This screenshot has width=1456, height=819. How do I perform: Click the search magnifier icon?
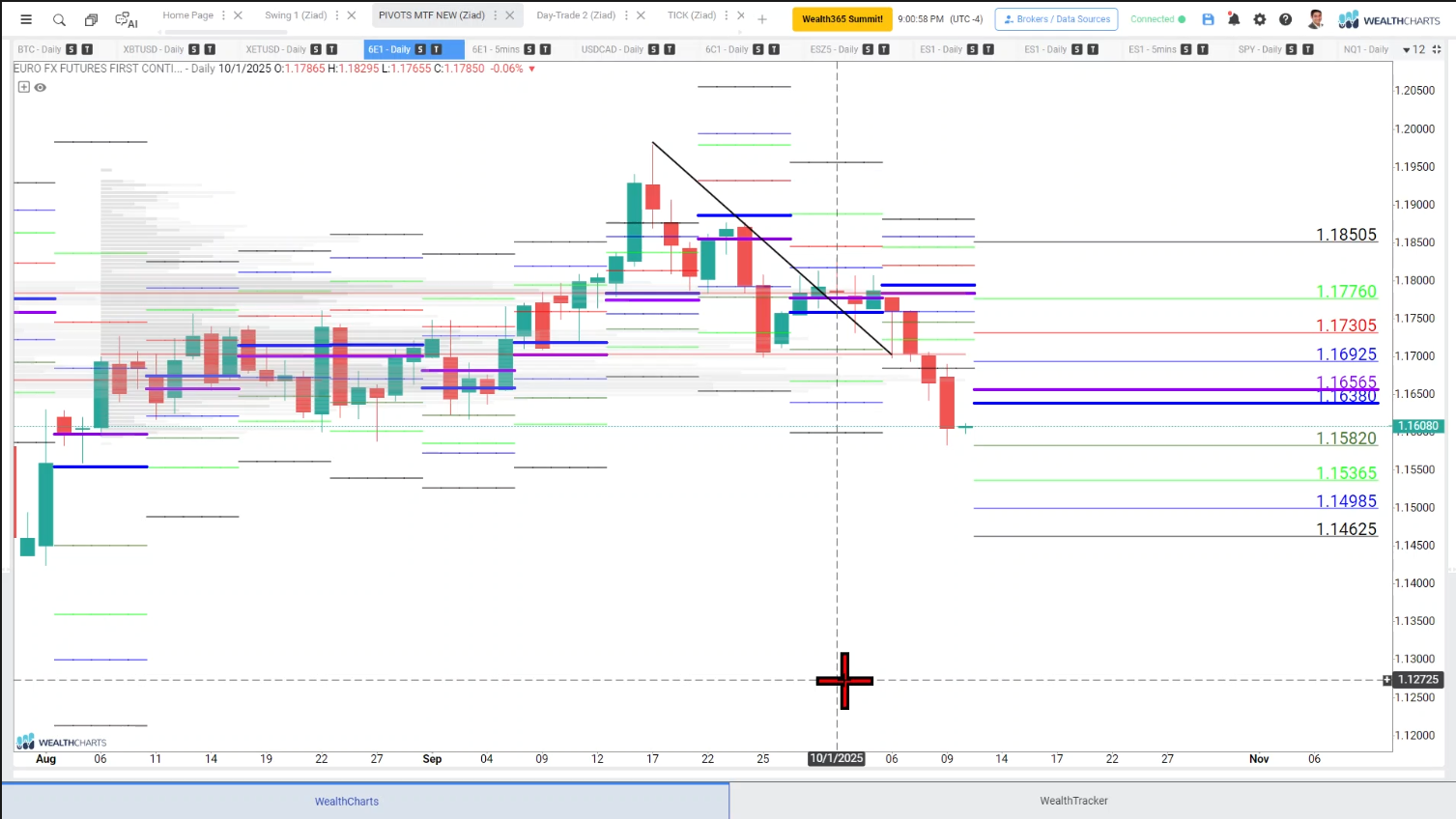59,19
